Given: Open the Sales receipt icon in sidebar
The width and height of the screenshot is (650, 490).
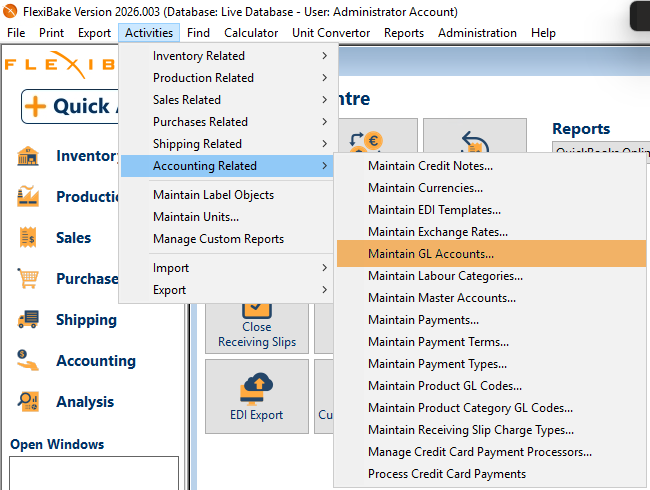Looking at the screenshot, I should click(28, 237).
